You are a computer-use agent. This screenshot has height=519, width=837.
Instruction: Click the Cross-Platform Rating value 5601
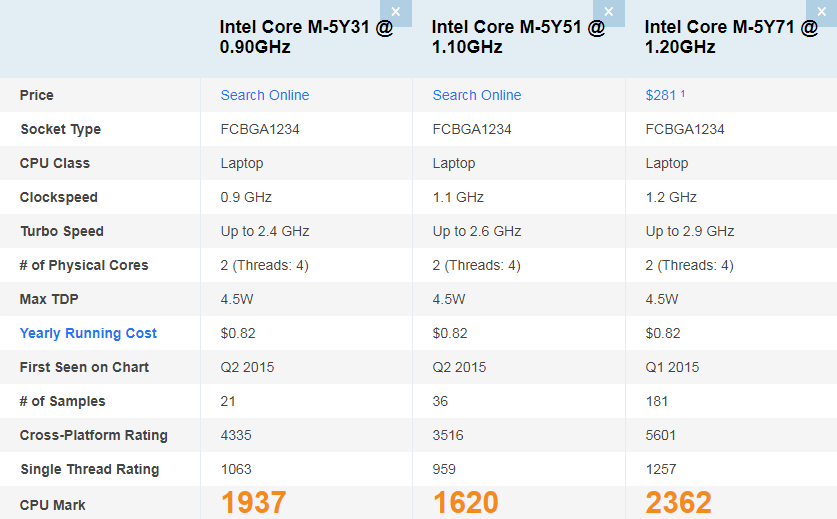pyautogui.click(x=661, y=435)
